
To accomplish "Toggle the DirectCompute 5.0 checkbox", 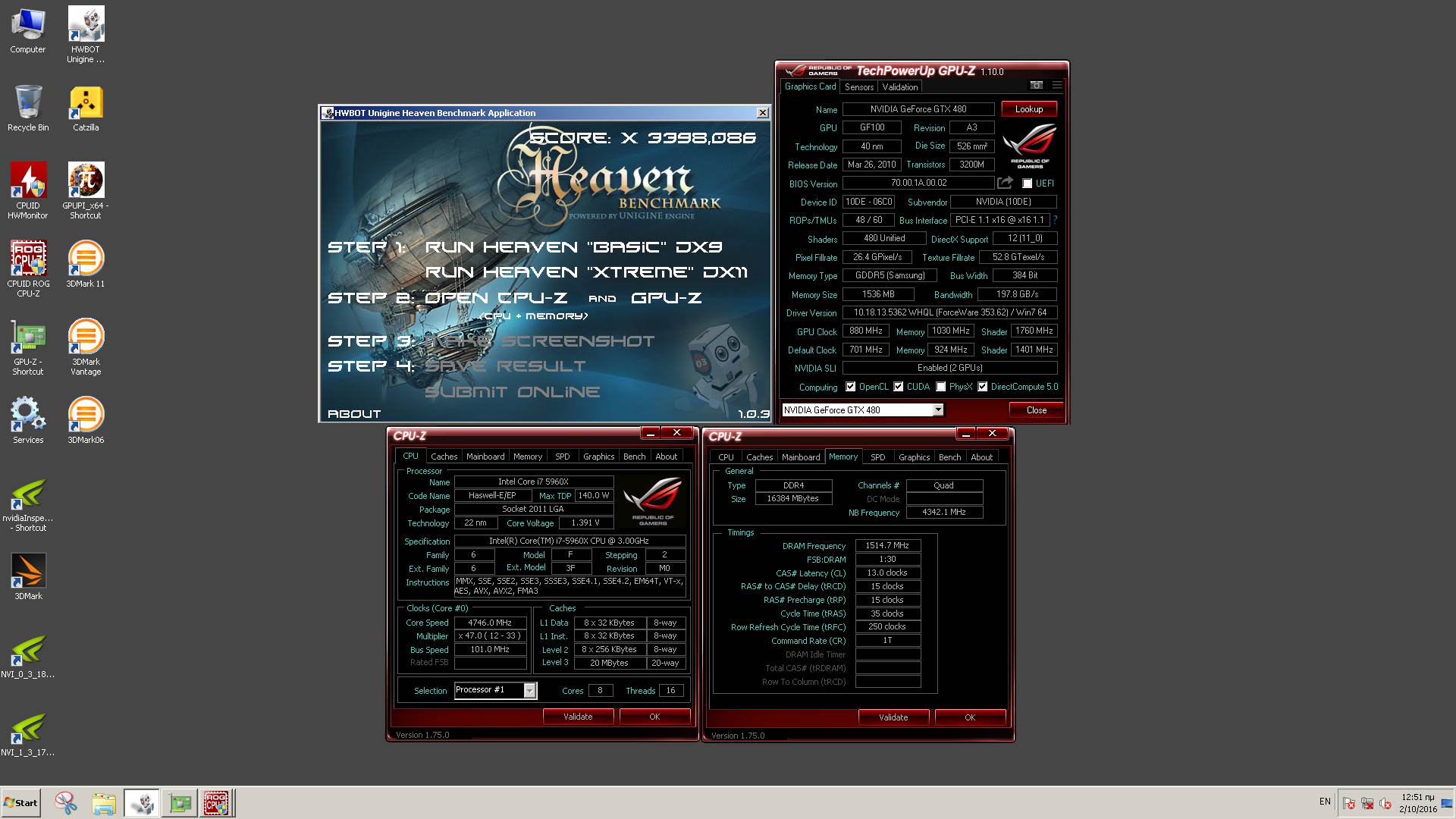I will tap(983, 387).
